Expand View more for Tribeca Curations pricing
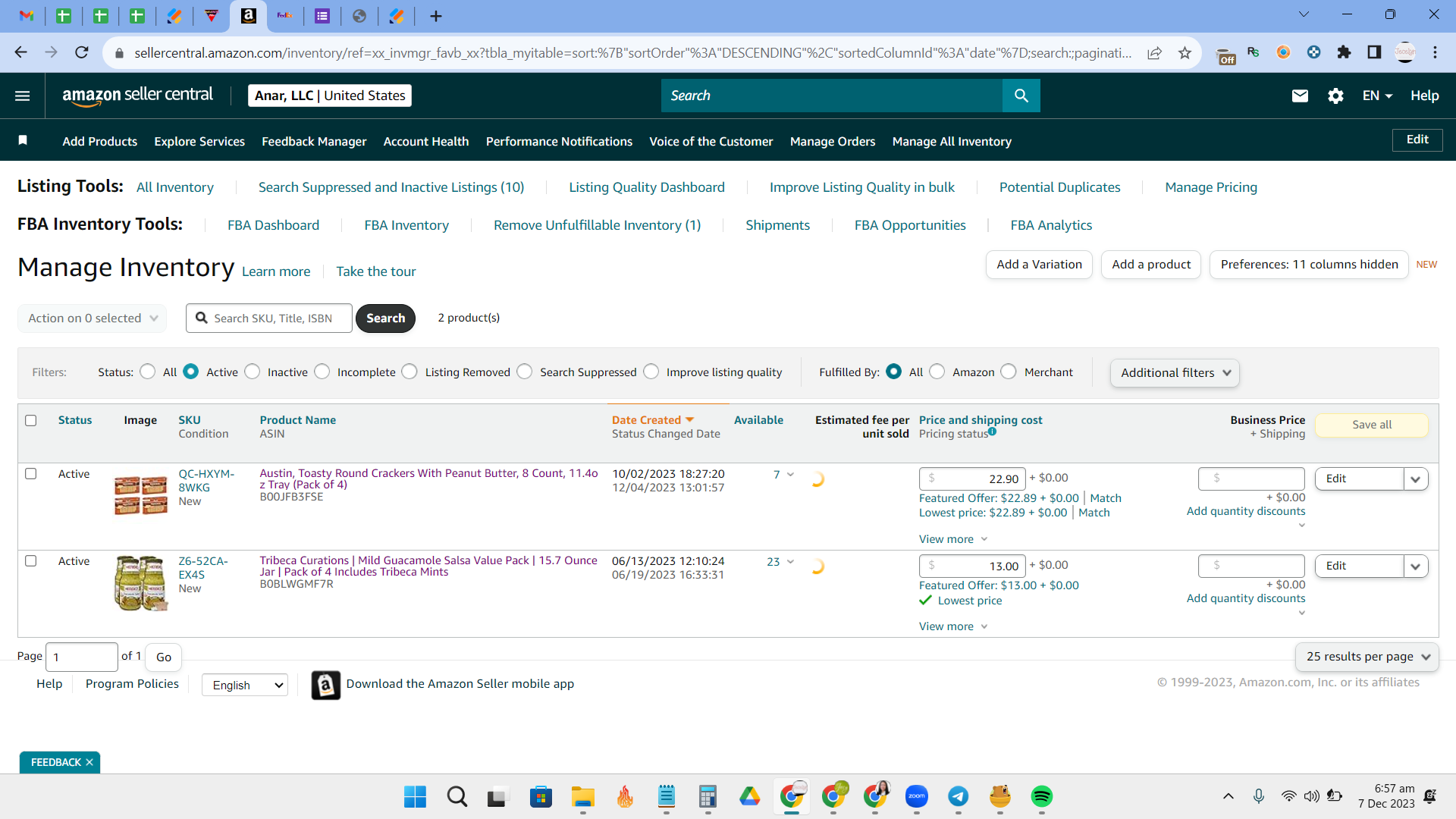This screenshot has height=819, width=1456. 953,626
